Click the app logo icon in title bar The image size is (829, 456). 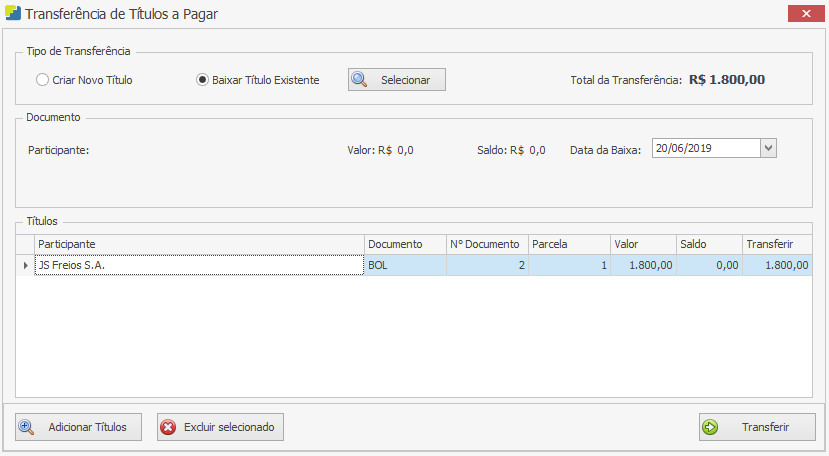click(x=11, y=14)
